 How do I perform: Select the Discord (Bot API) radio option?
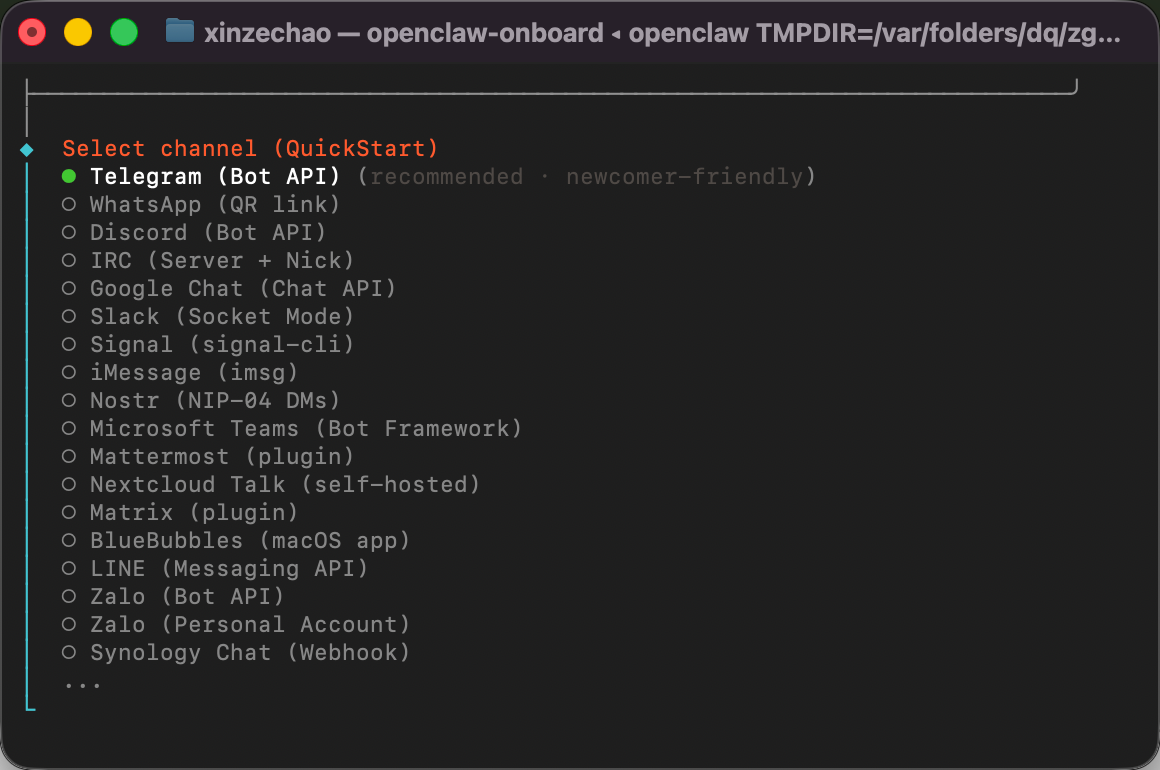point(194,233)
